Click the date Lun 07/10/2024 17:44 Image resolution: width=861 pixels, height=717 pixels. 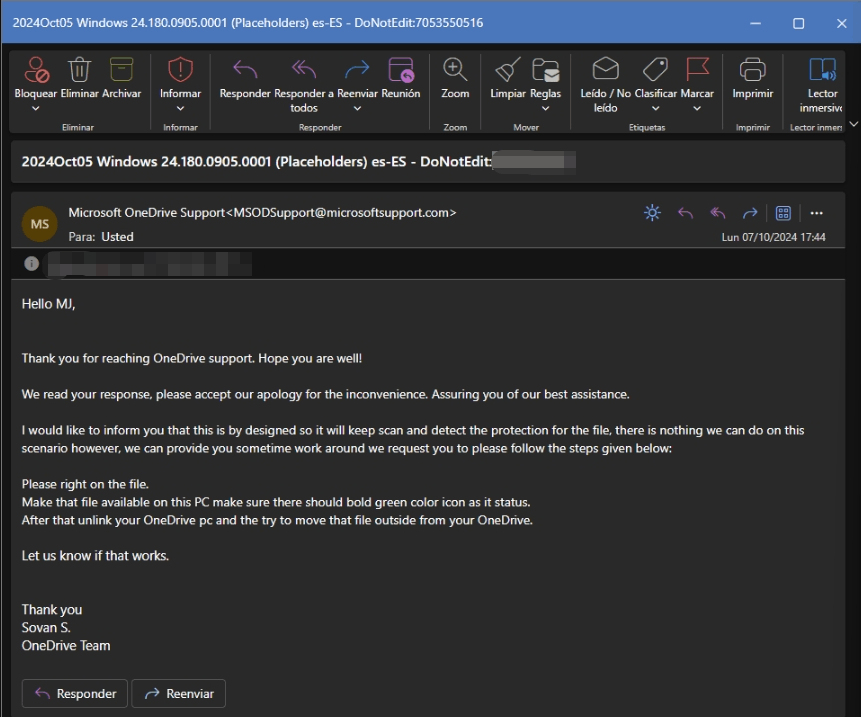pos(773,237)
